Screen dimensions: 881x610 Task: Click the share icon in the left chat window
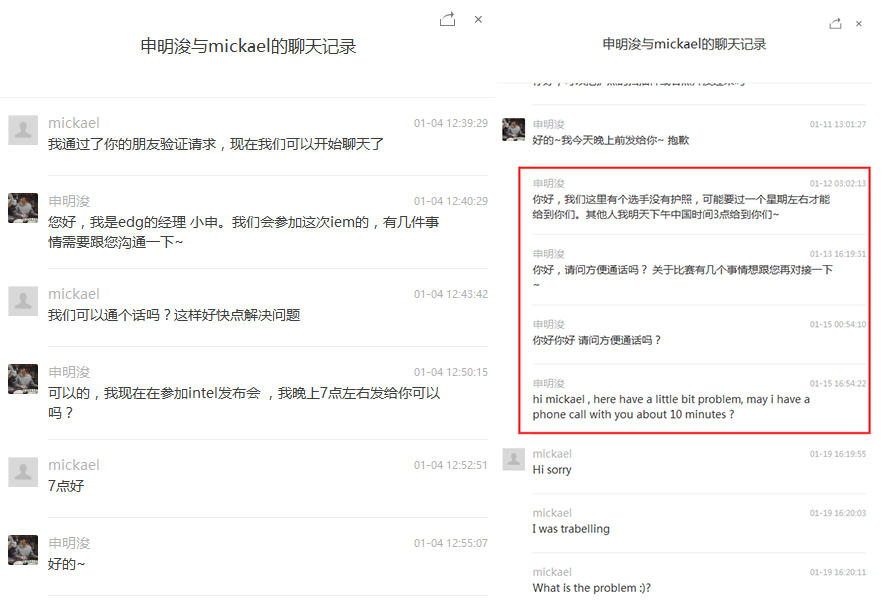[x=447, y=20]
